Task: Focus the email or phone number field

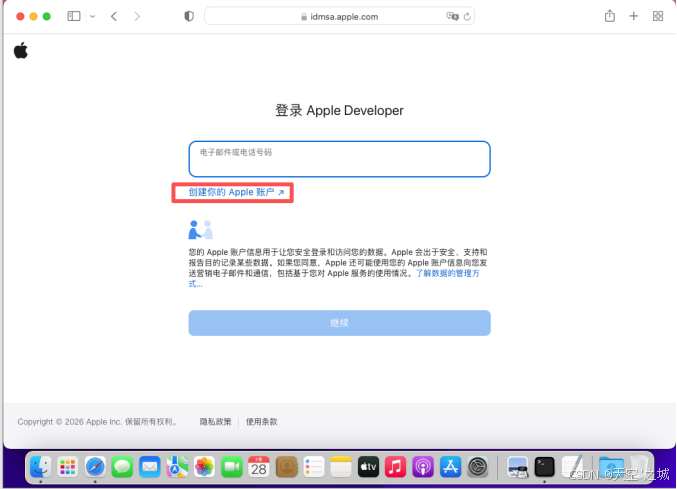Action: (339, 159)
